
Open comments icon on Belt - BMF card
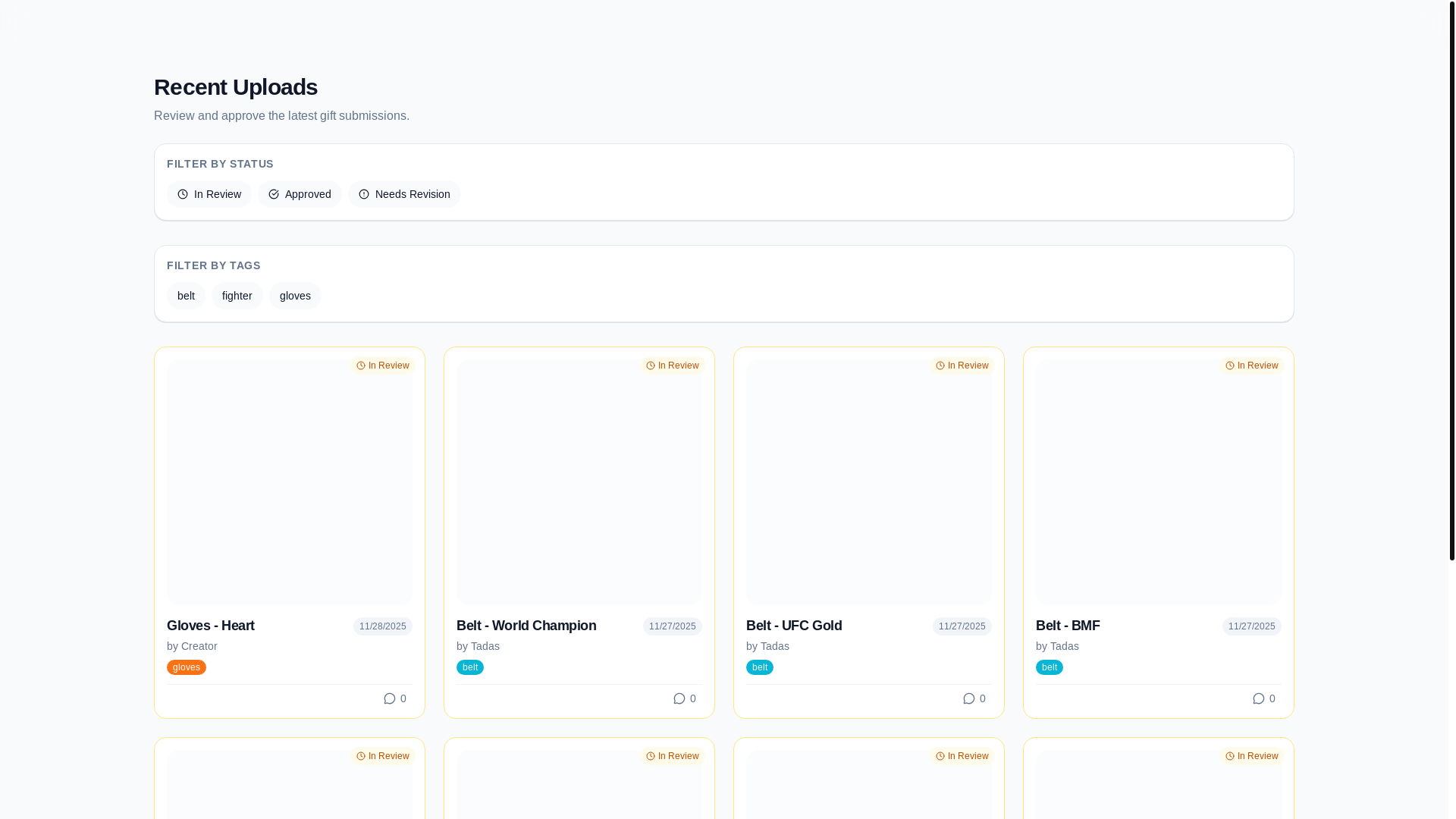coord(1258,698)
